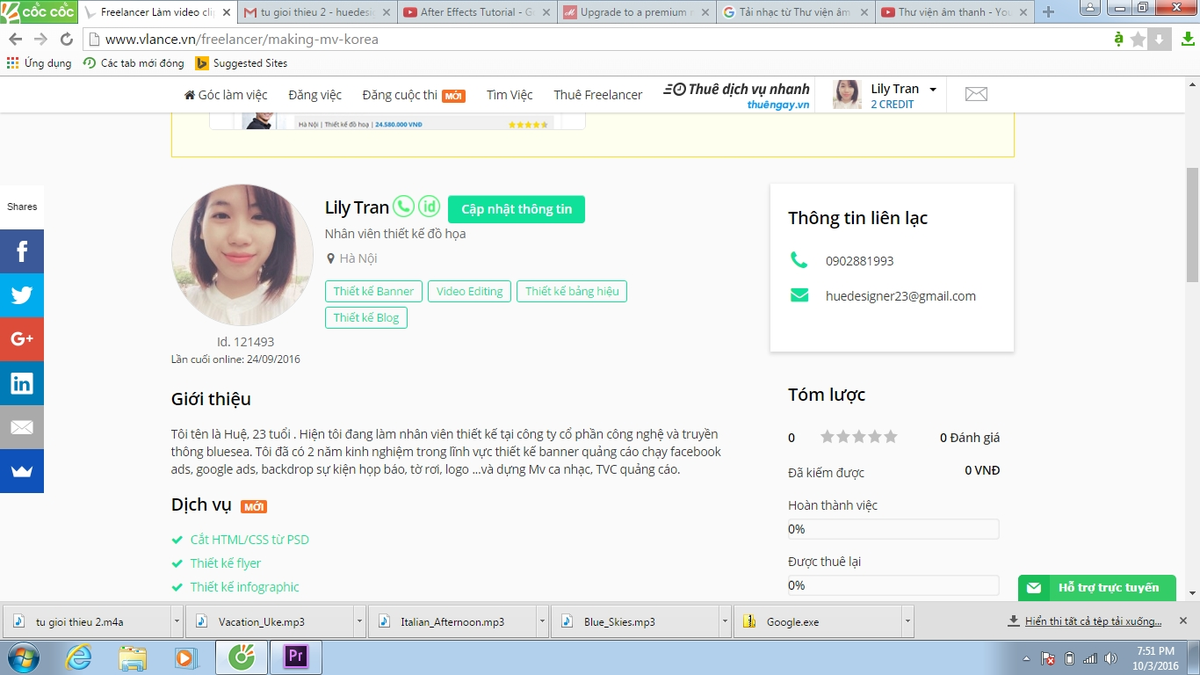Image resolution: width=1200 pixels, height=675 pixels.
Task: Open Hỗ trợ trực tuyến chat button
Action: point(1096,588)
